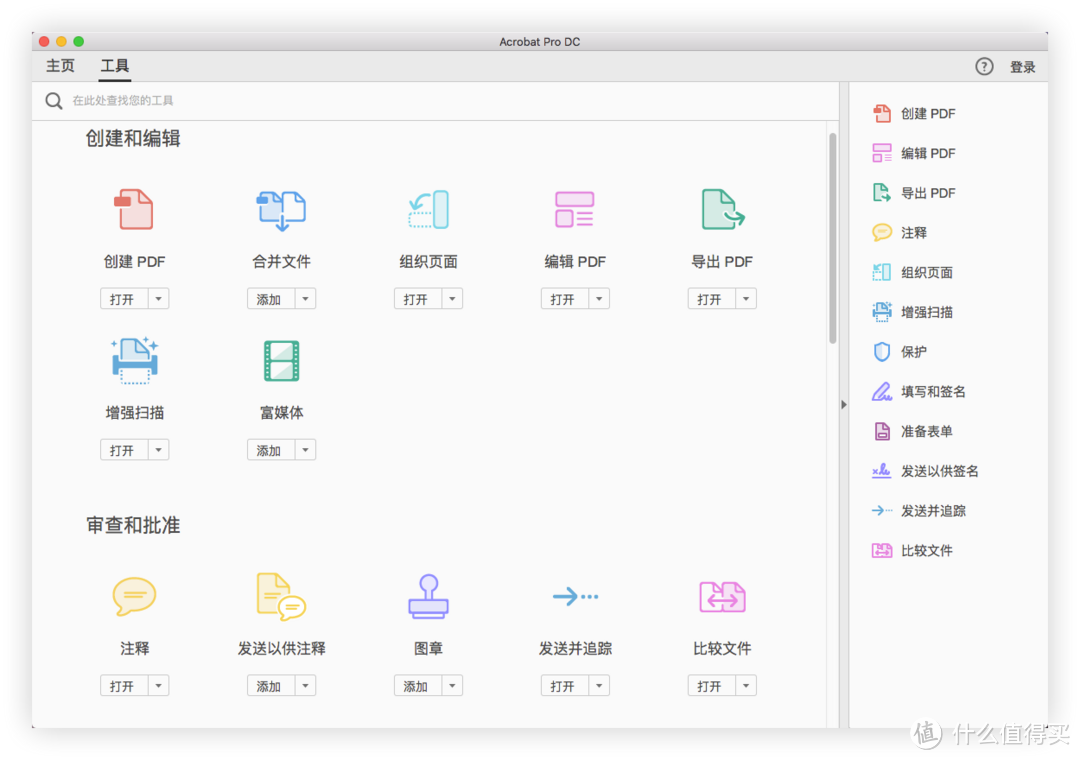Switch to the 工具 tab
1080x760 pixels.
[114, 66]
